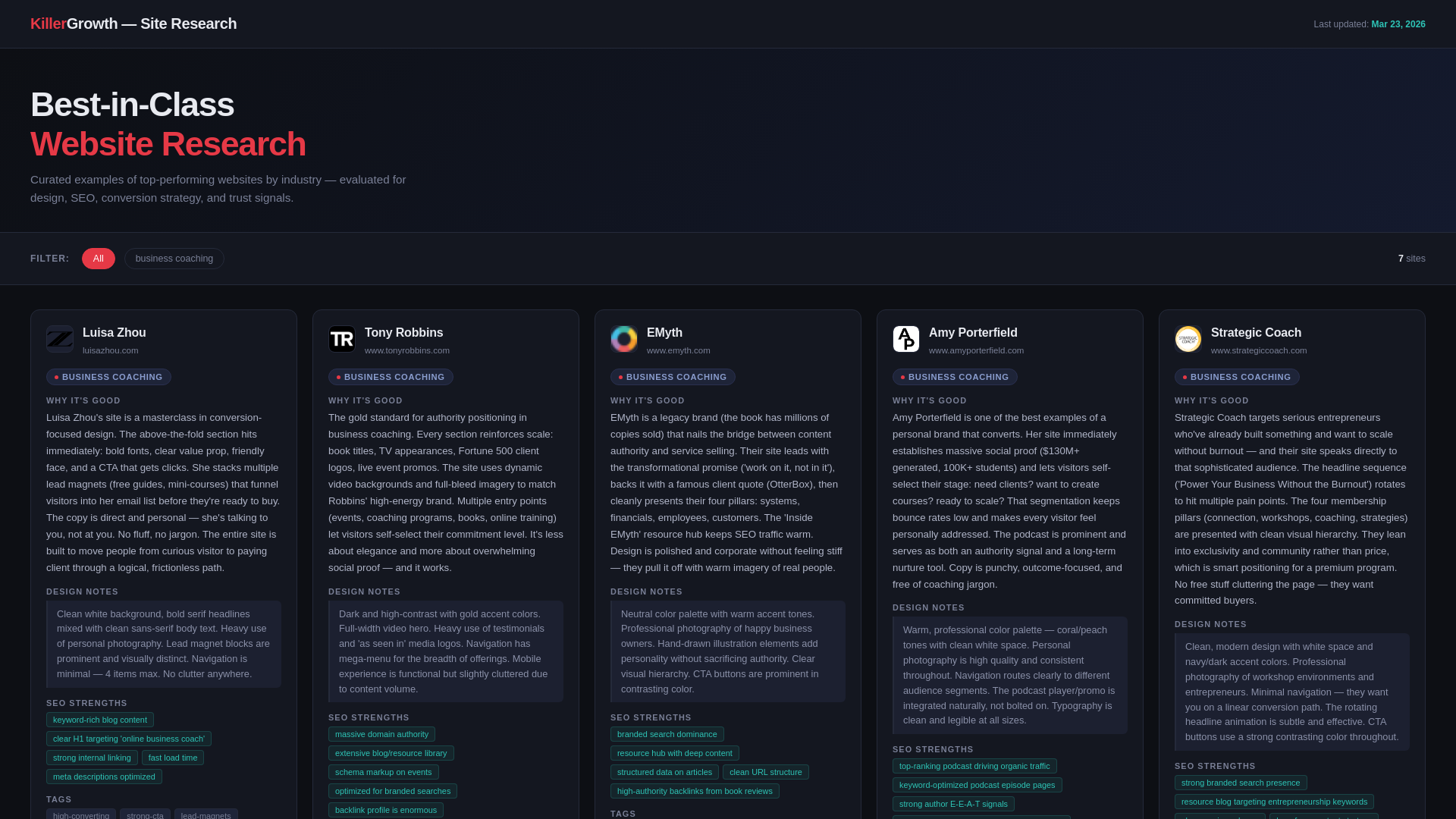Click the EMyth design notes box

[x=728, y=651]
